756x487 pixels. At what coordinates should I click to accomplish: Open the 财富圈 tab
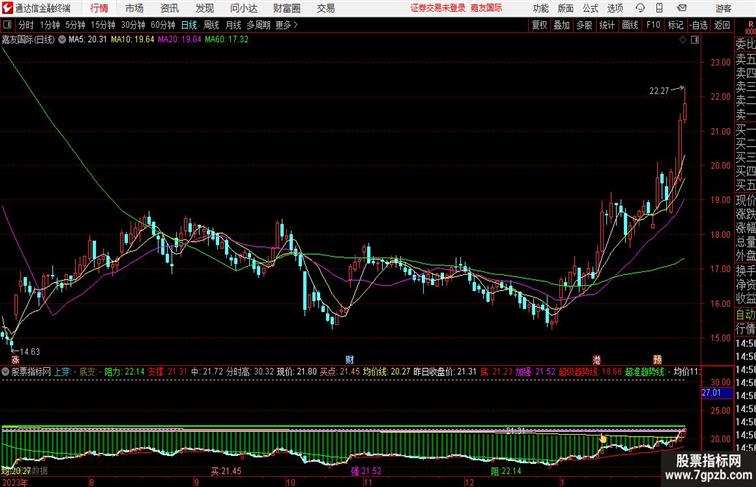point(287,8)
